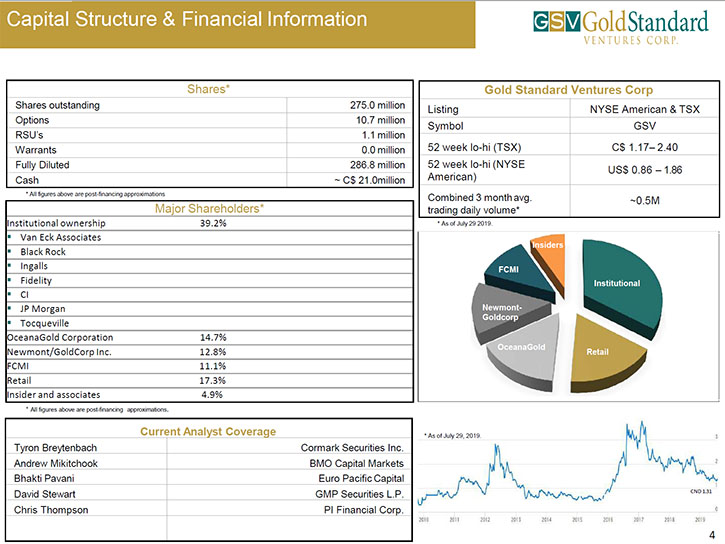
Task: Click Euro Pacific Capital
Action: [361, 478]
